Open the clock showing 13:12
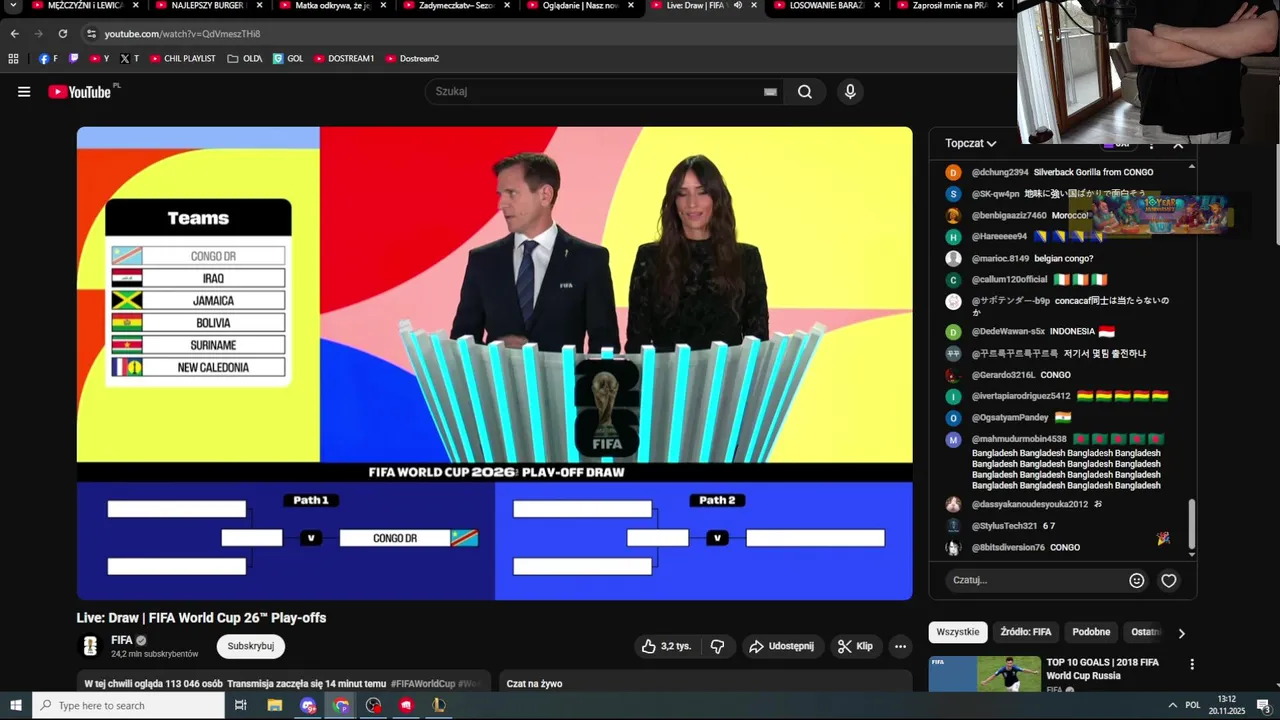Screen dimensions: 1280x720 [1227, 705]
